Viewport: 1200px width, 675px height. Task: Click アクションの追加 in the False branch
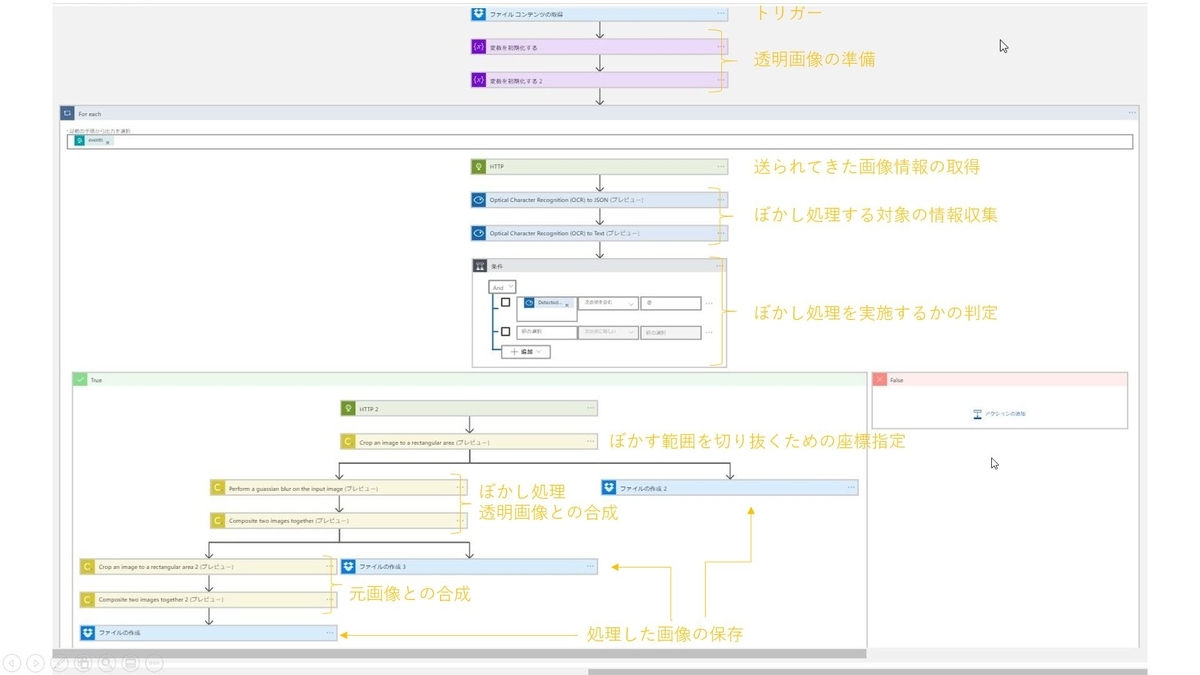tap(1000, 413)
